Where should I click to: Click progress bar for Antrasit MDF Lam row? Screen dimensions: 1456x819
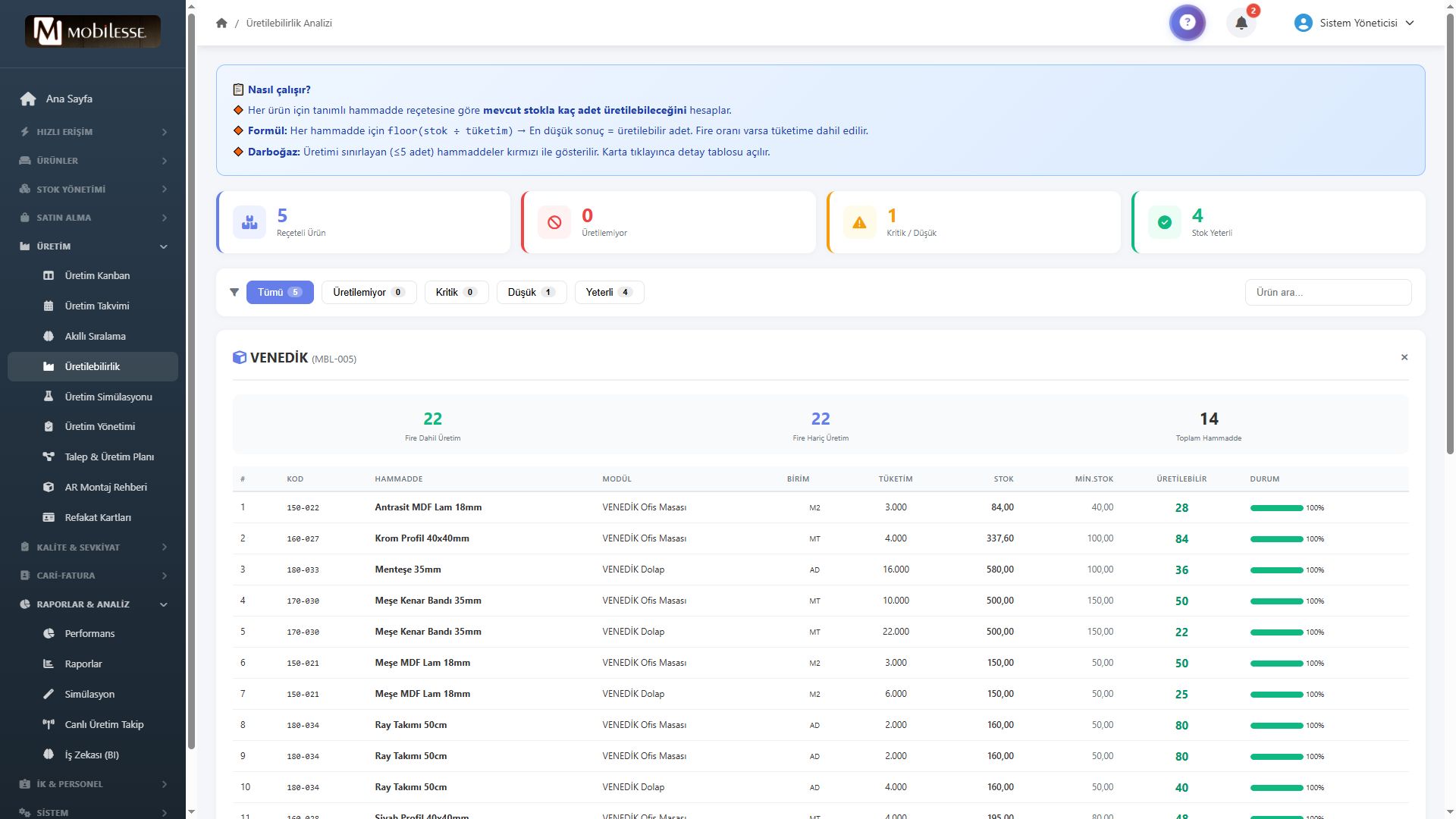coord(1276,508)
